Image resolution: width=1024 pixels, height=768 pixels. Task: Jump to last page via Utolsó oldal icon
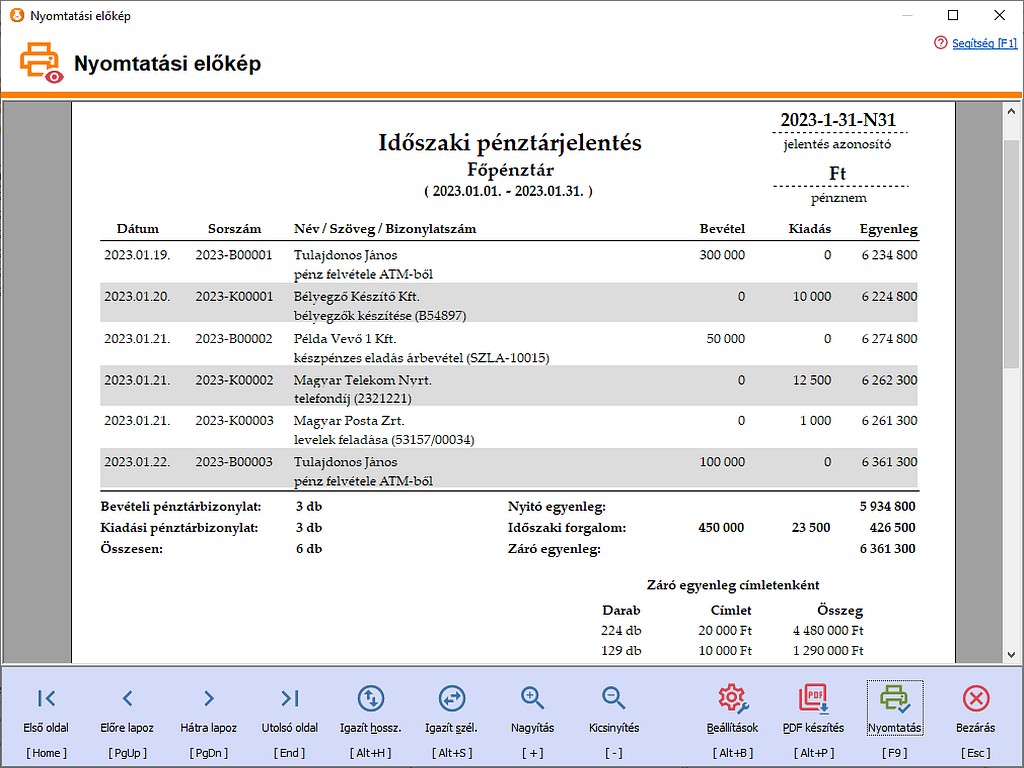[x=289, y=699]
